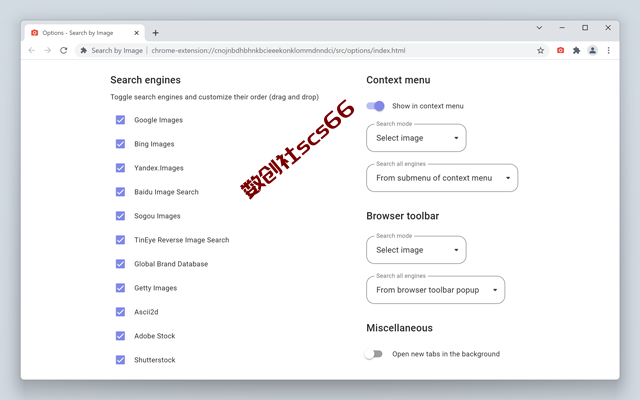
Task: Select the Options - Search by Image tab
Action: tap(84, 33)
